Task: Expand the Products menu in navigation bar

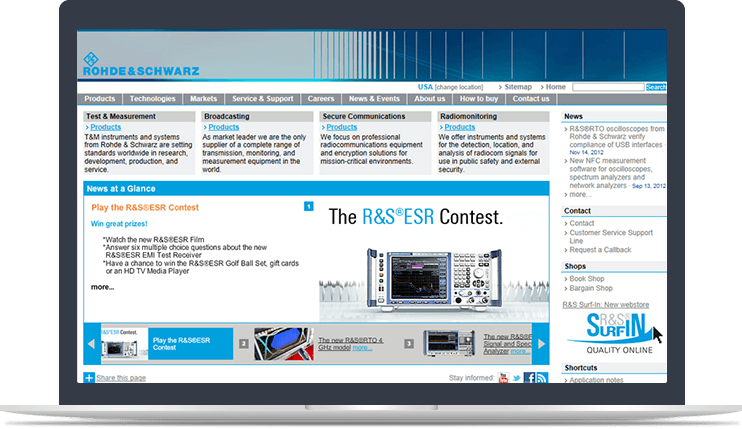Action: (100, 99)
